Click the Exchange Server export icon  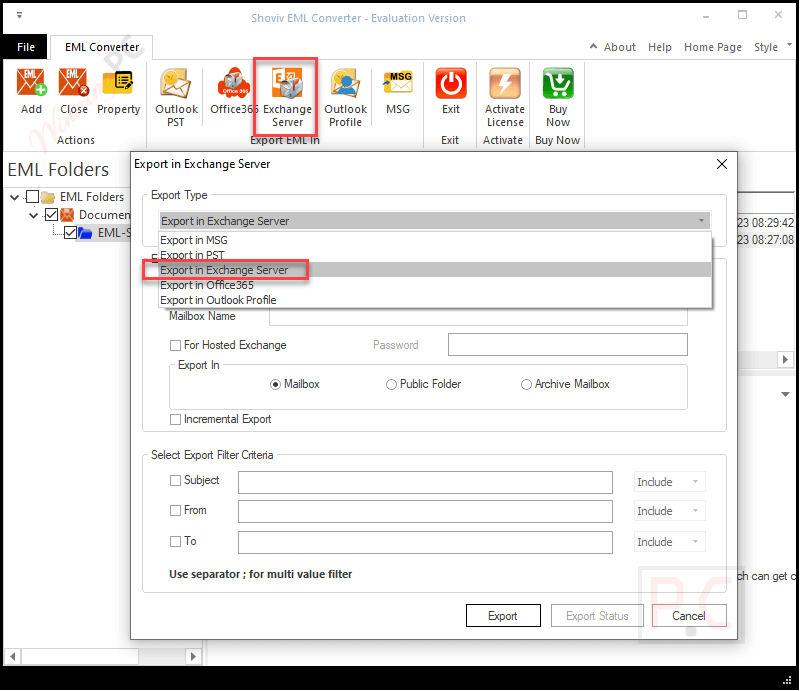(287, 83)
